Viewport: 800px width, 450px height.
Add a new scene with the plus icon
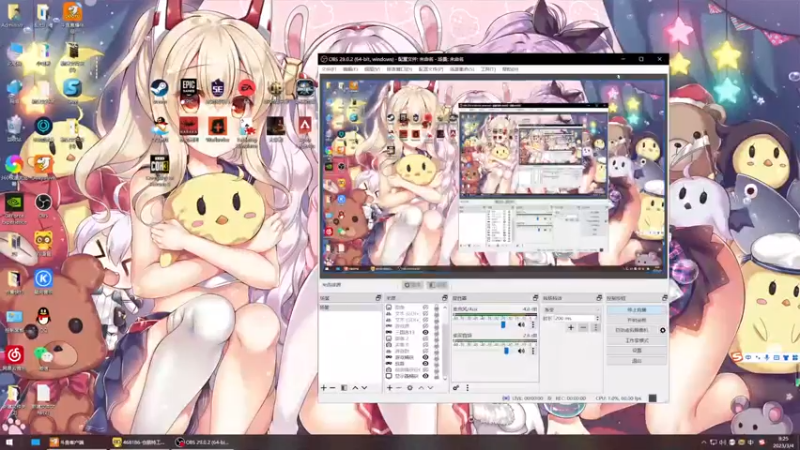323,388
